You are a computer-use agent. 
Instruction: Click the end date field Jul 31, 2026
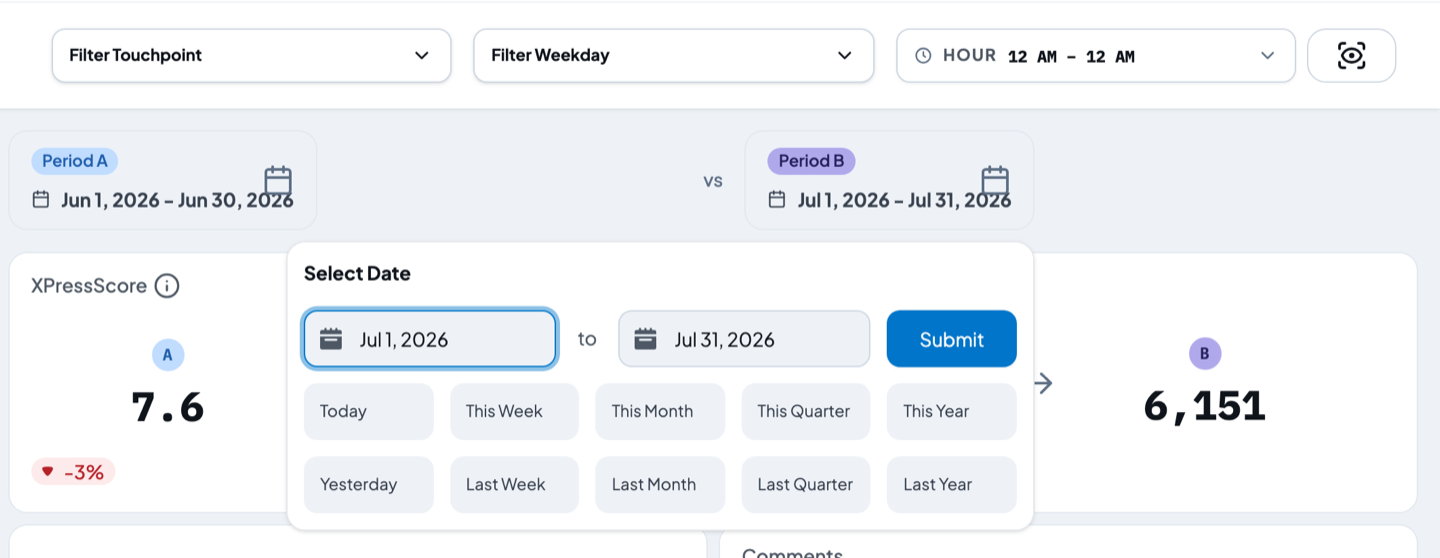coord(744,339)
